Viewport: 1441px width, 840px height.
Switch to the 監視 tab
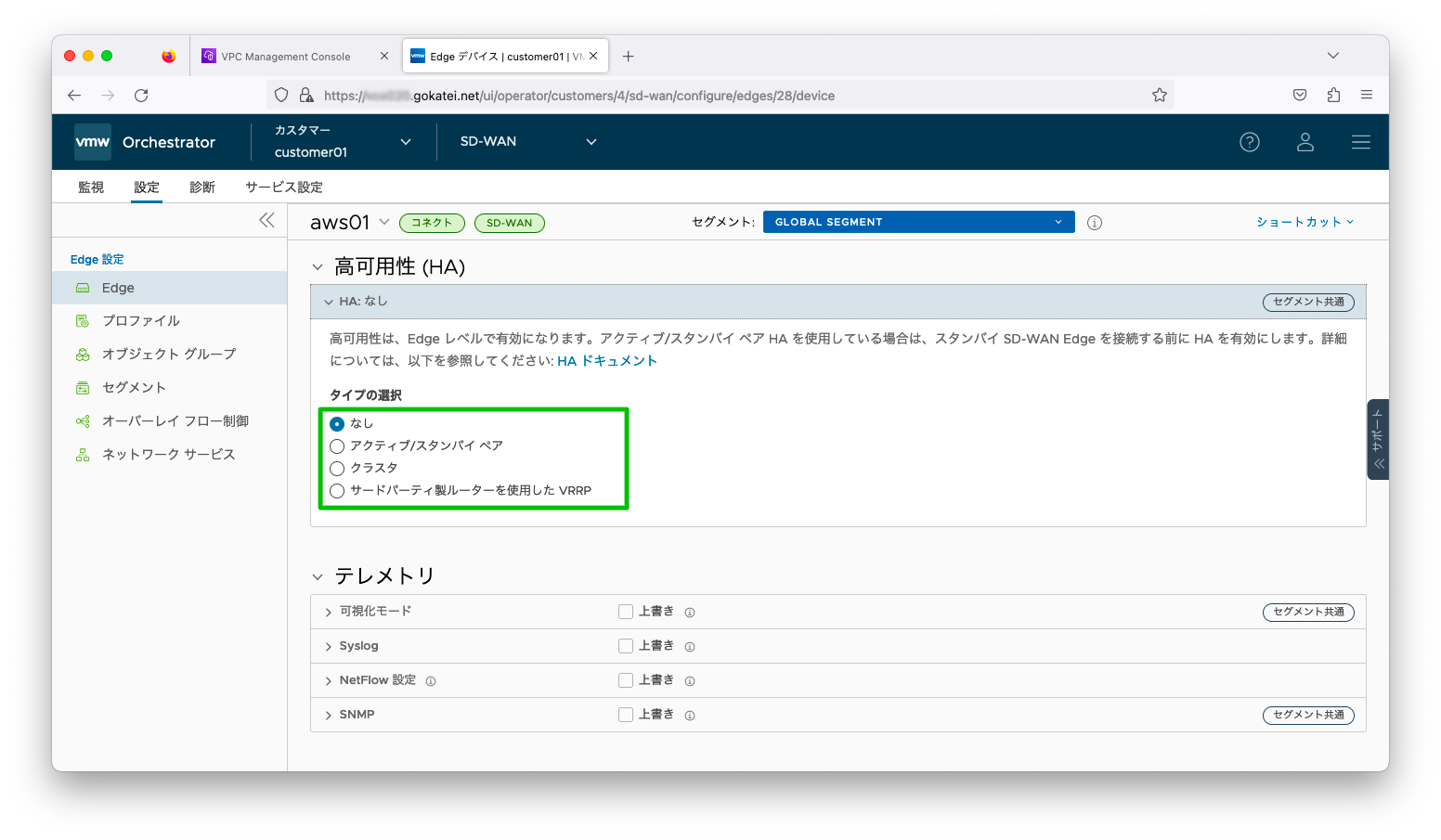point(91,187)
